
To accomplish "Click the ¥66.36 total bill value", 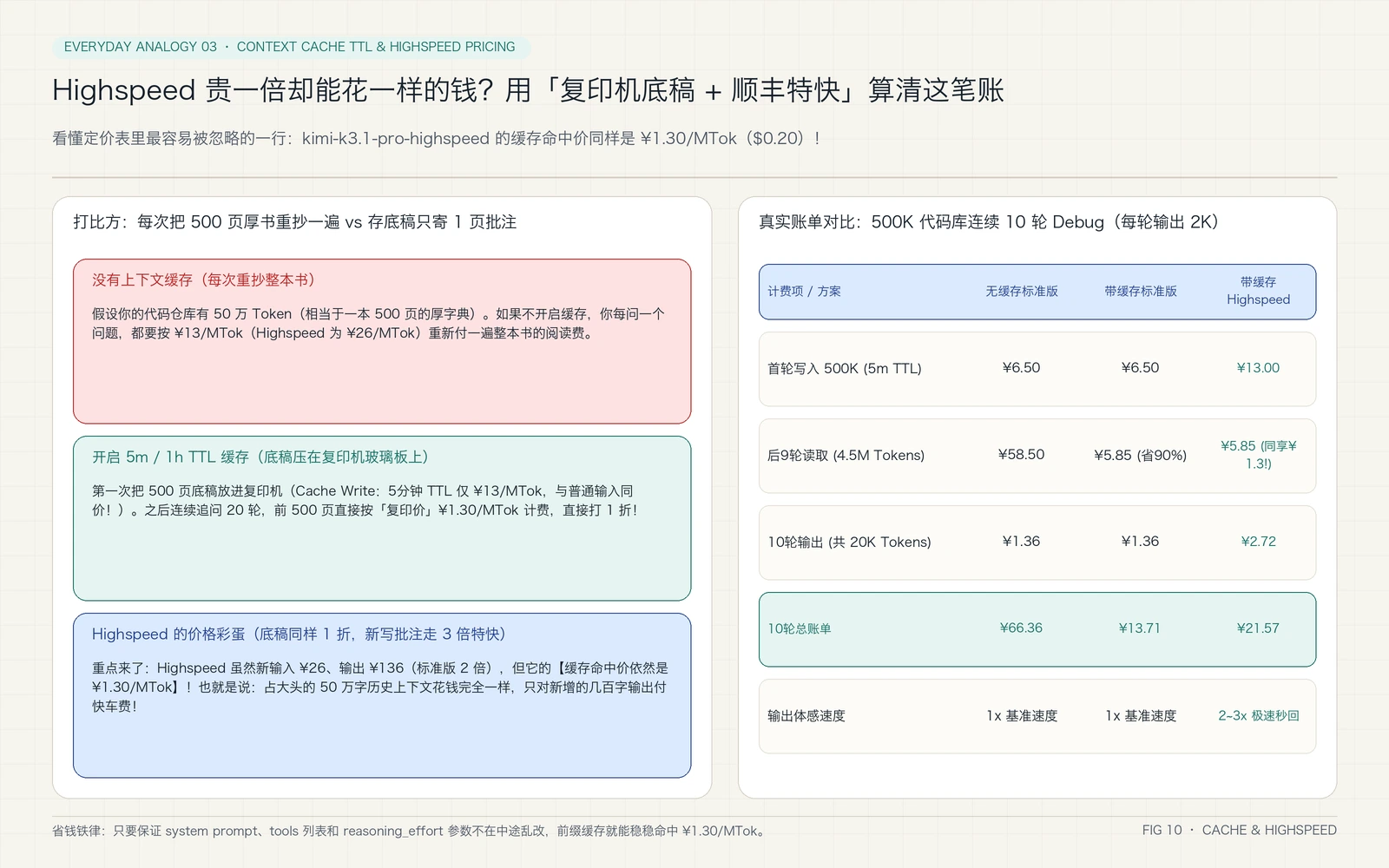I will click(x=1021, y=628).
